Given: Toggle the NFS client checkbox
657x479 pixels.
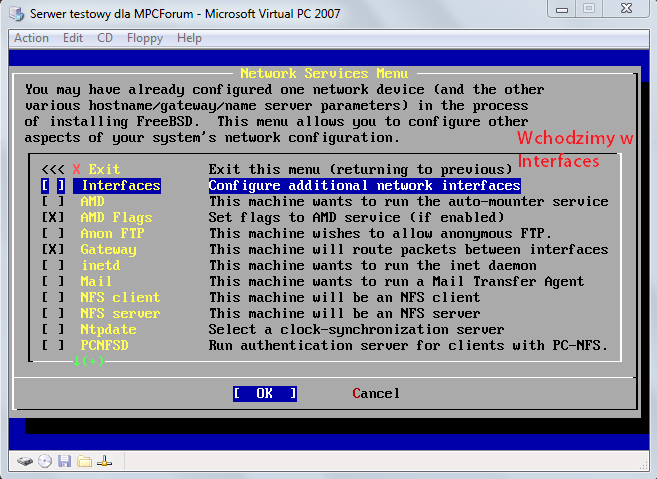Looking at the screenshot, I should (53, 297).
